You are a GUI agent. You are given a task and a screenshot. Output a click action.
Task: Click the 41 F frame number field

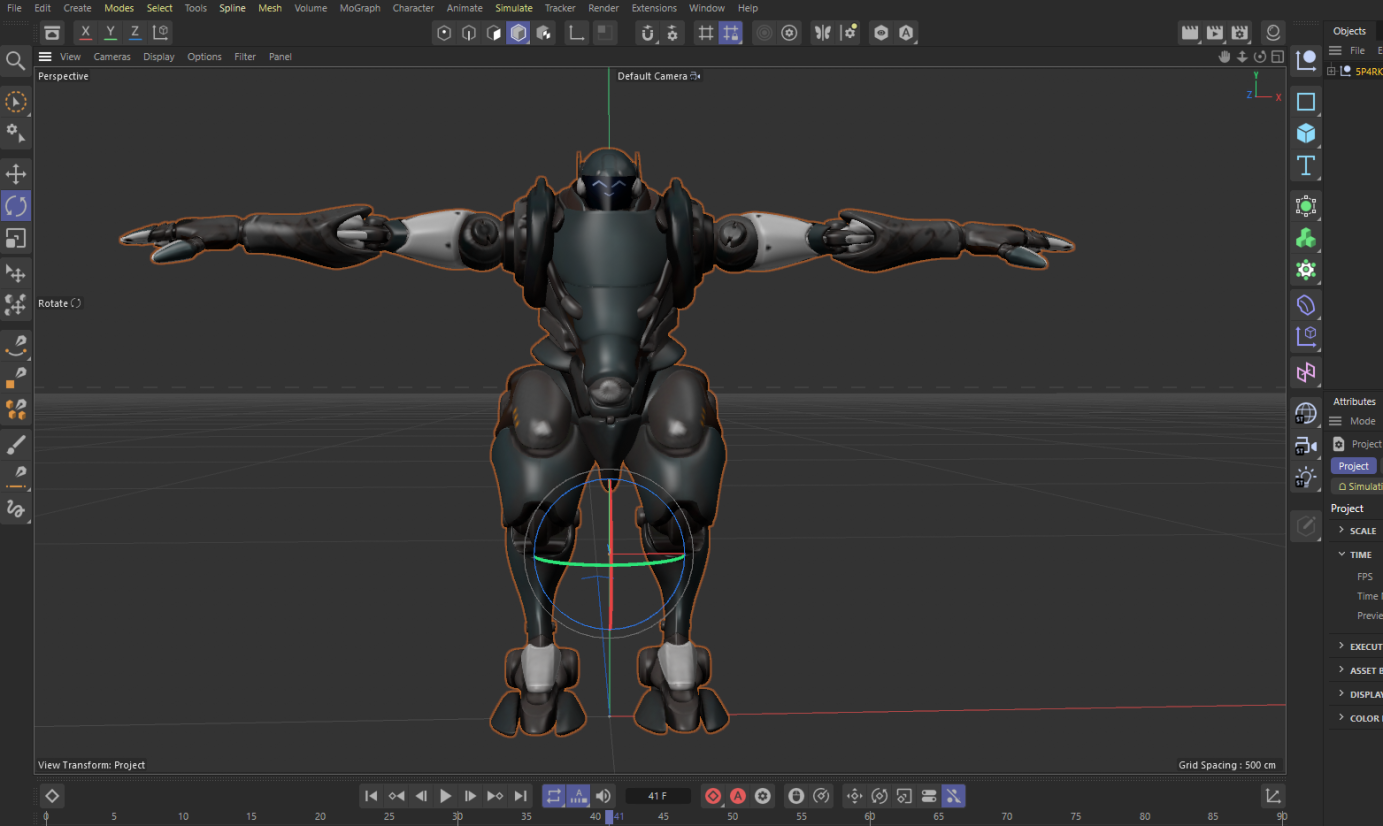(x=657, y=795)
